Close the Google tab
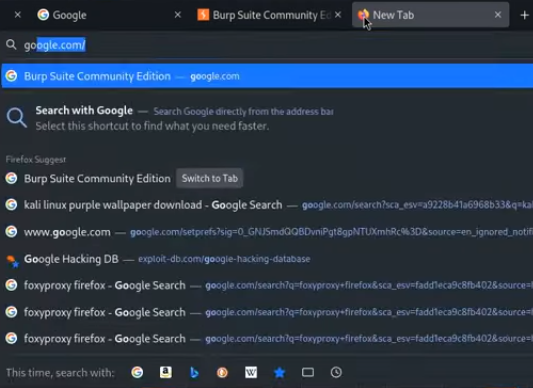This screenshot has height=388, width=533. tap(177, 15)
